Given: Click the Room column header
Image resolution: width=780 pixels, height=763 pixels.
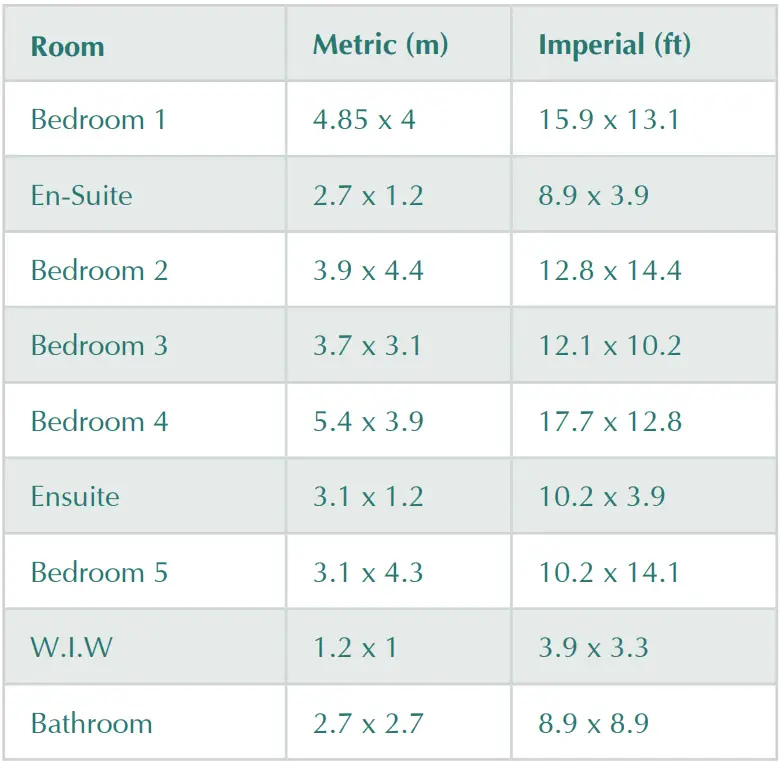Looking at the screenshot, I should (68, 47).
